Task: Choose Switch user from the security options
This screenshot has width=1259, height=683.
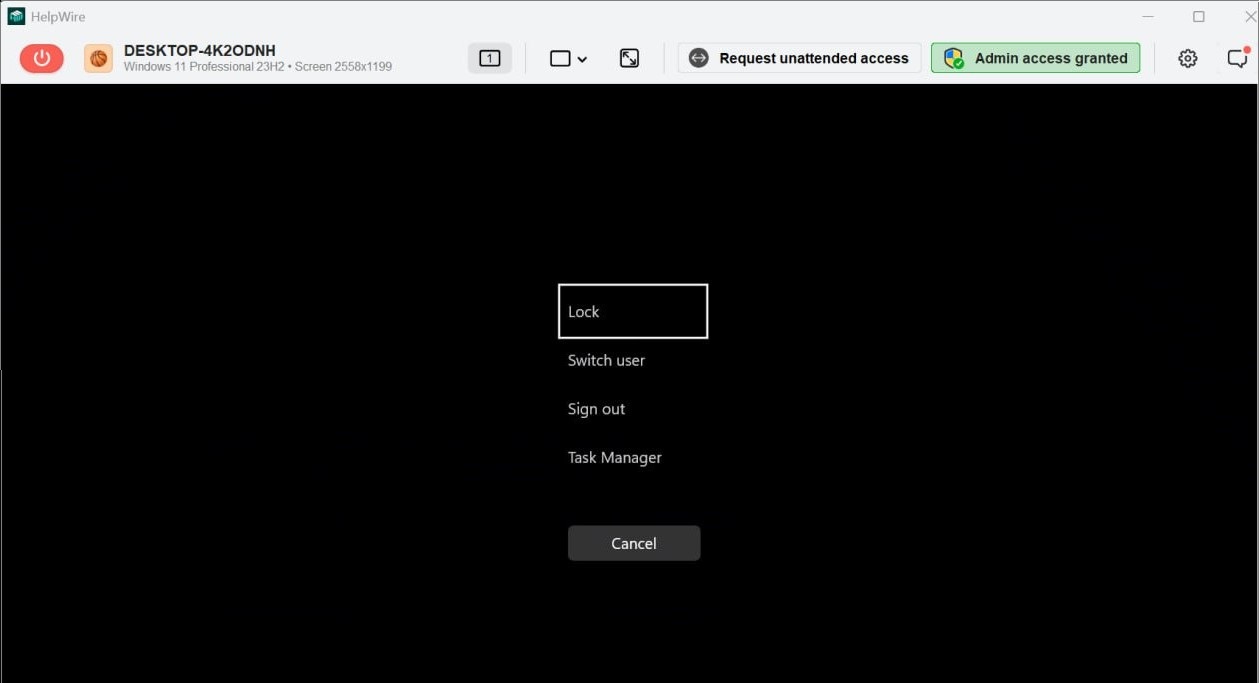Action: pos(606,360)
